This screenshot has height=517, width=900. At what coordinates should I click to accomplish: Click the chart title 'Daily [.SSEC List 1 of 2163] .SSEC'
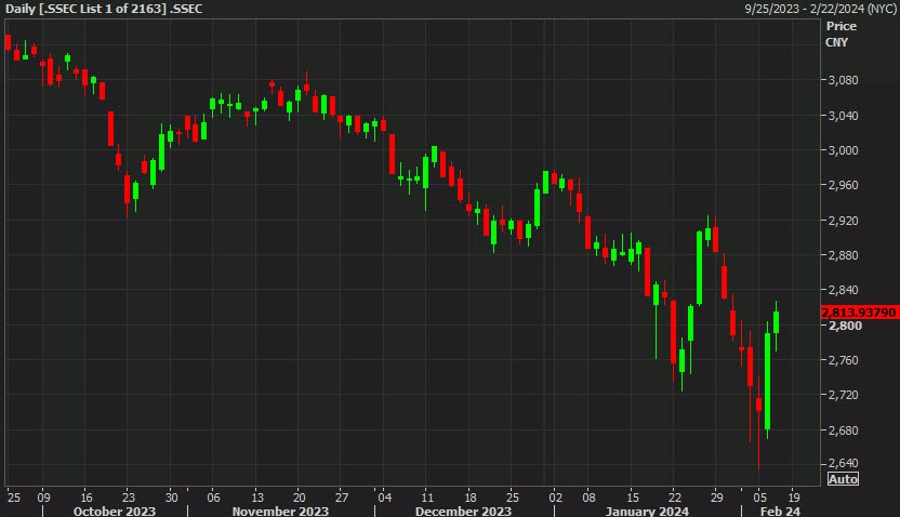click(103, 9)
